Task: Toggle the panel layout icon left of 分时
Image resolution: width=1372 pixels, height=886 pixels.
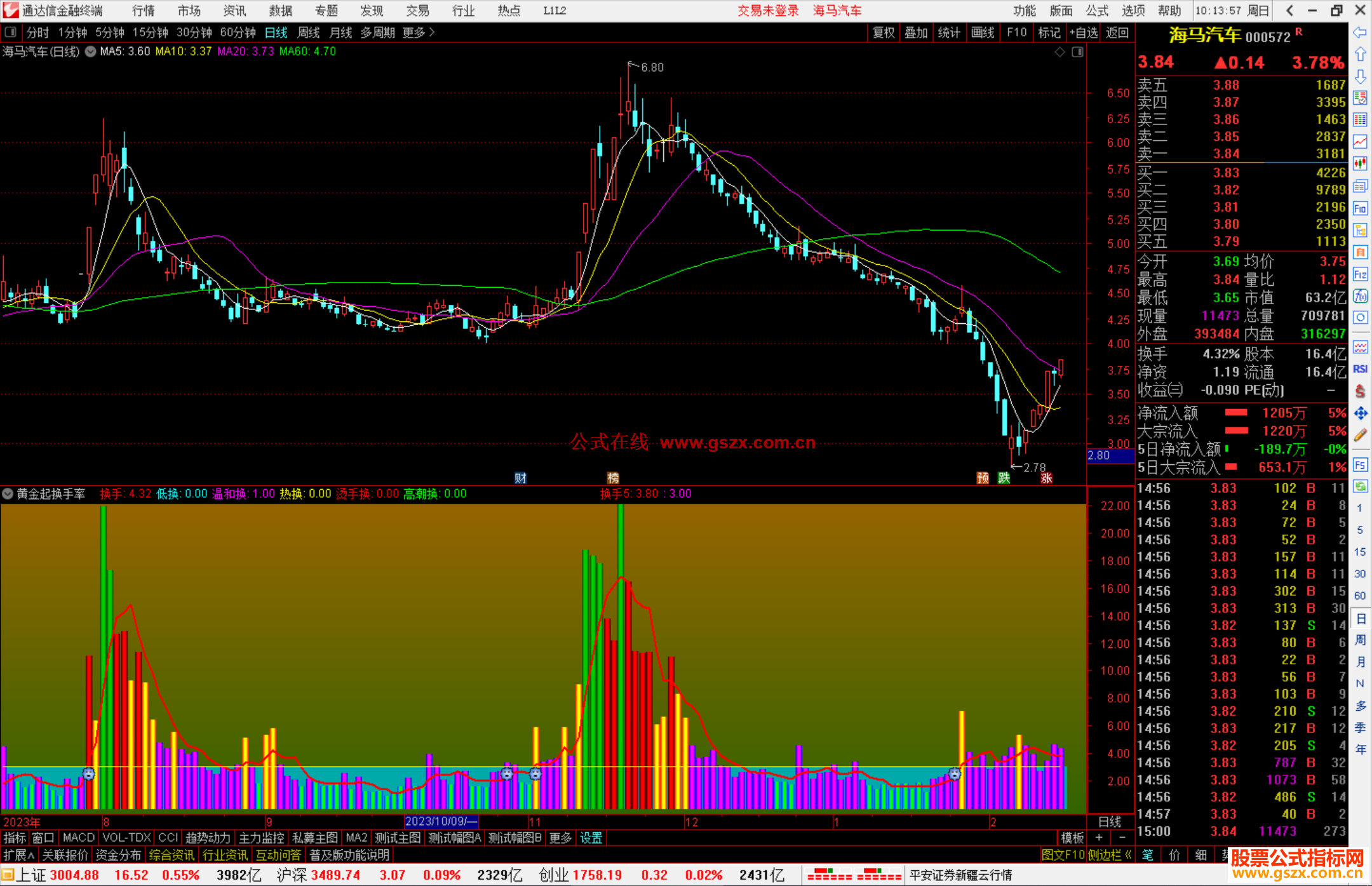Action: 11,32
